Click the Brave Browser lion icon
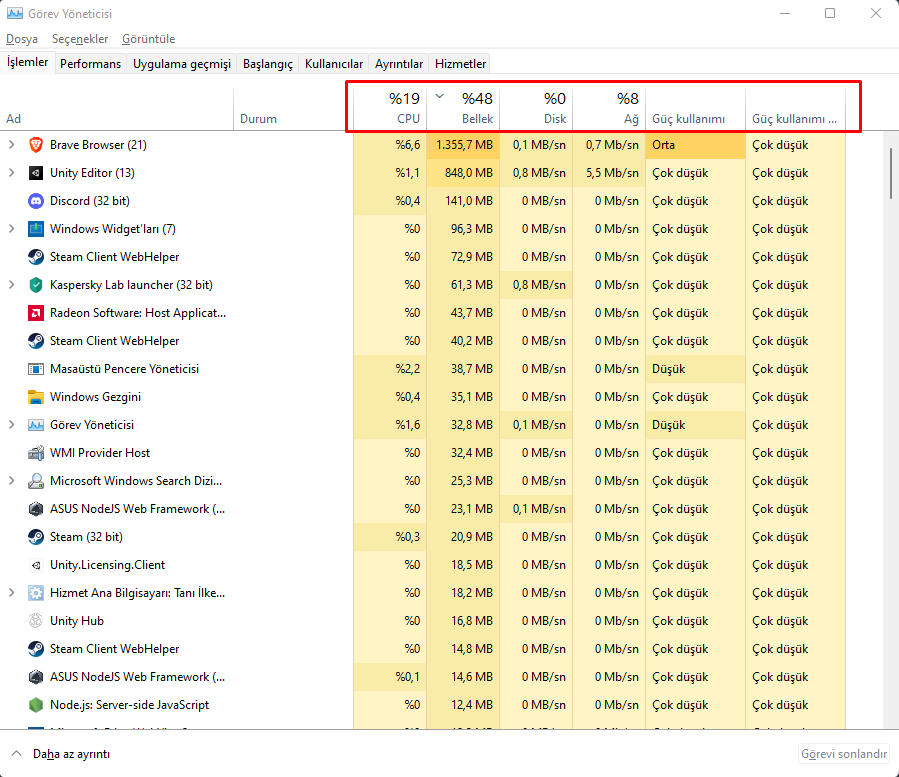Viewport: 899px width, 777px height. click(36, 145)
